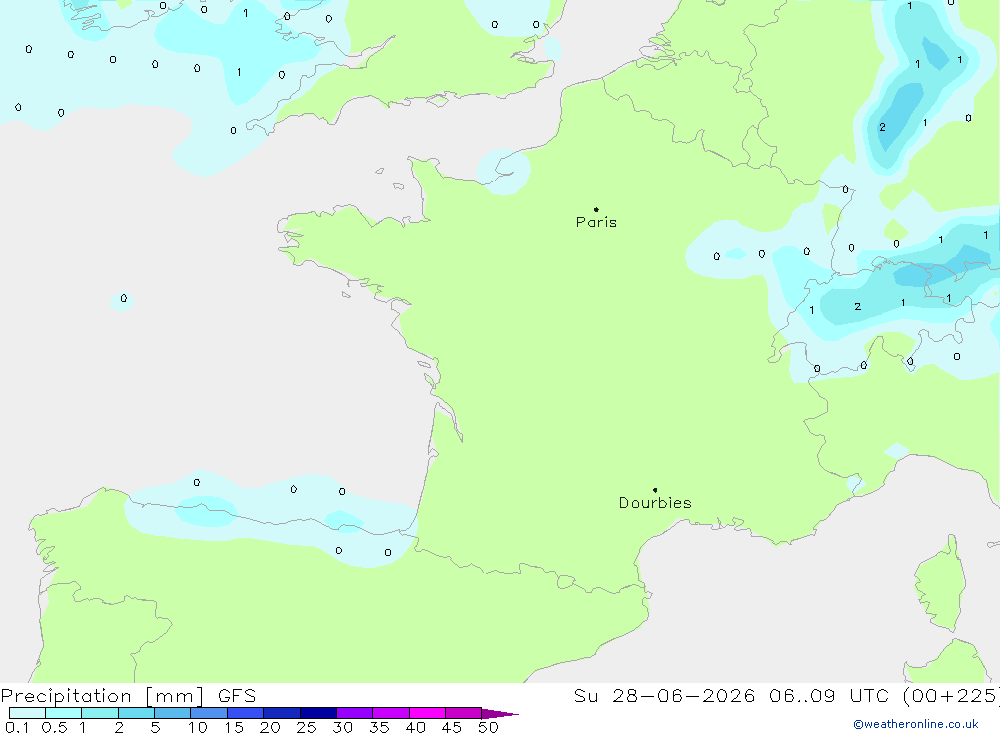This screenshot has height=733, width=1000.
Task: Click the 40–45 mm magenta legend swatch
Action: pyautogui.click(x=427, y=713)
